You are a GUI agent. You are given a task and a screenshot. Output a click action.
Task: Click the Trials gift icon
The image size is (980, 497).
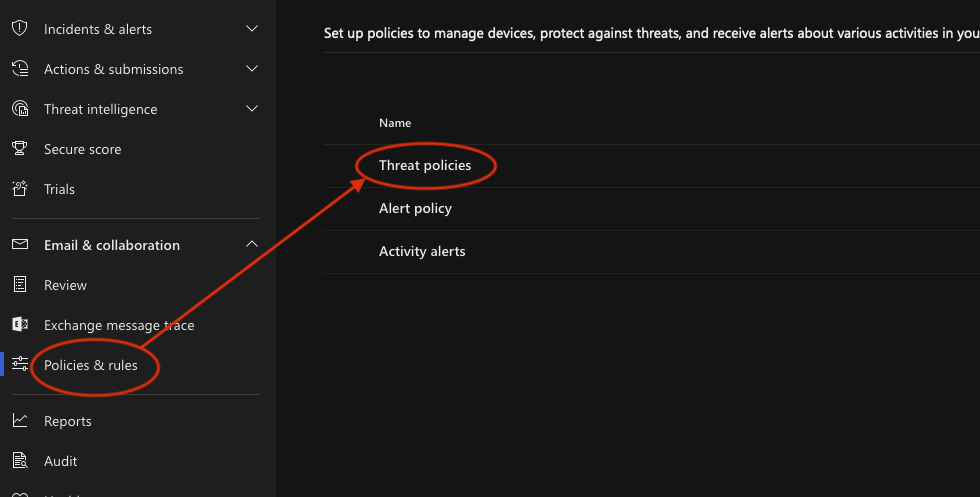click(19, 189)
